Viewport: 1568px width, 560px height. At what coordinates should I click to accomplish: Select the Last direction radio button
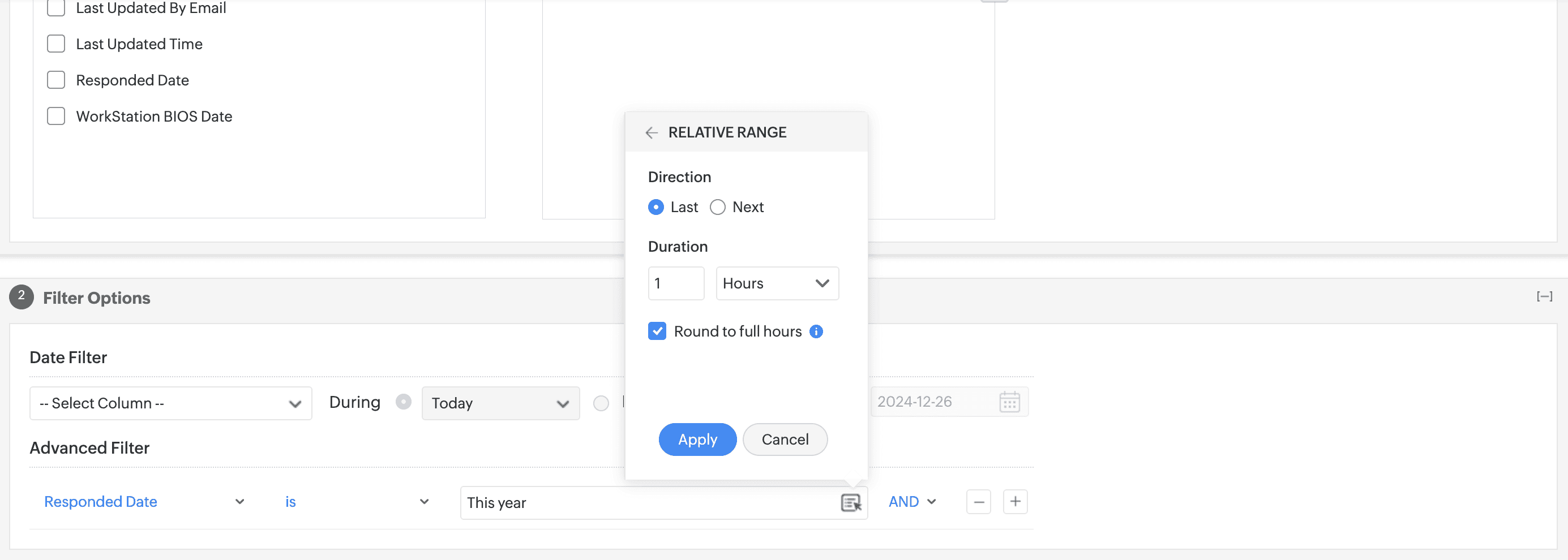(x=656, y=208)
